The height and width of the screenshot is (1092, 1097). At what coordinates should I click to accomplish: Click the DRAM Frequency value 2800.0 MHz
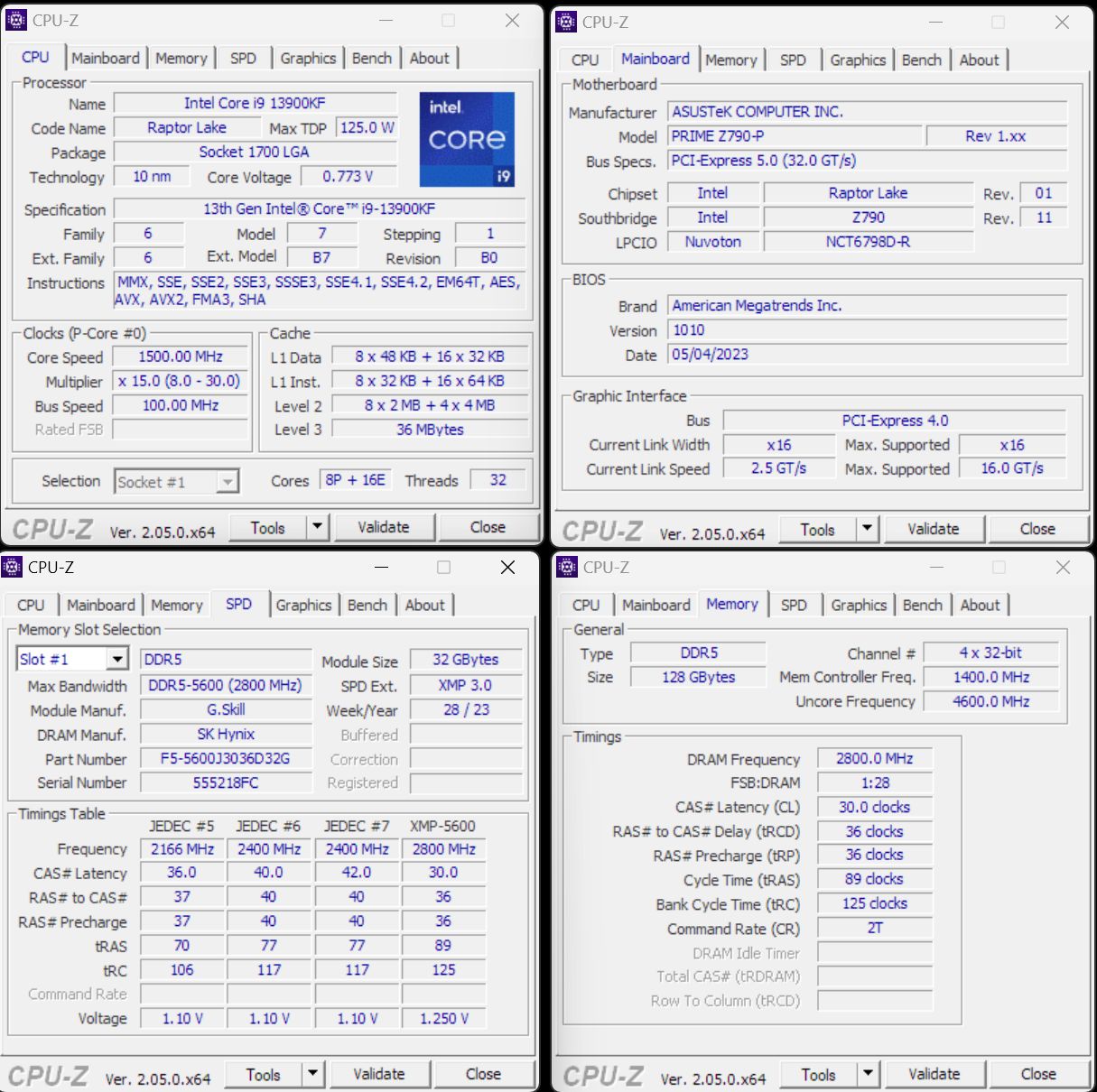tap(875, 759)
